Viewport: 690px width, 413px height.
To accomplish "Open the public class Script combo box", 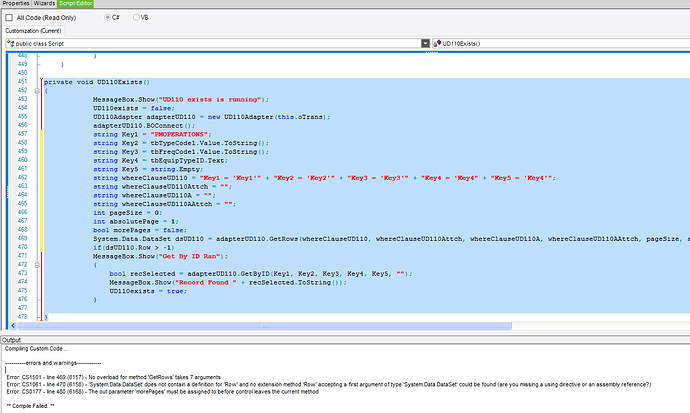I will point(217,43).
